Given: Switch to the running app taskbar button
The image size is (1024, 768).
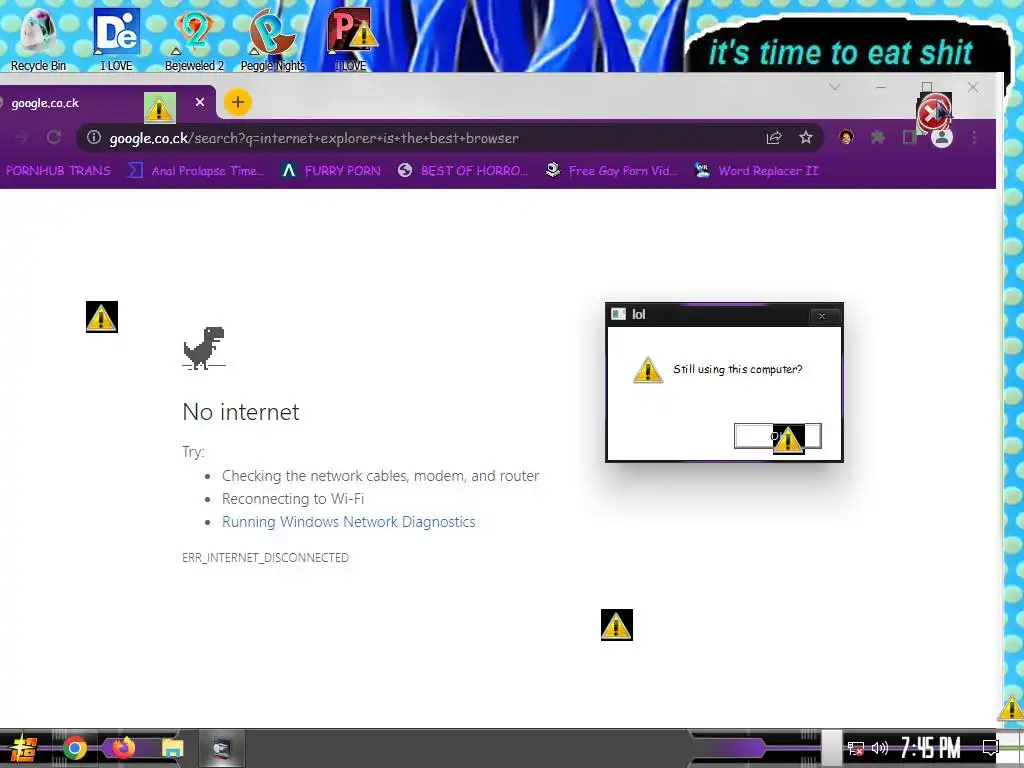Looking at the screenshot, I should [x=221, y=748].
